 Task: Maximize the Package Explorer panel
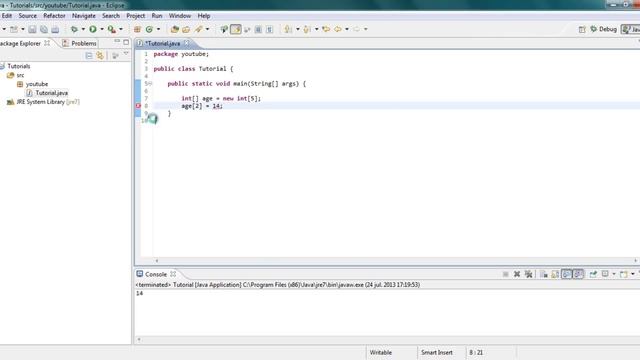click(126, 42)
